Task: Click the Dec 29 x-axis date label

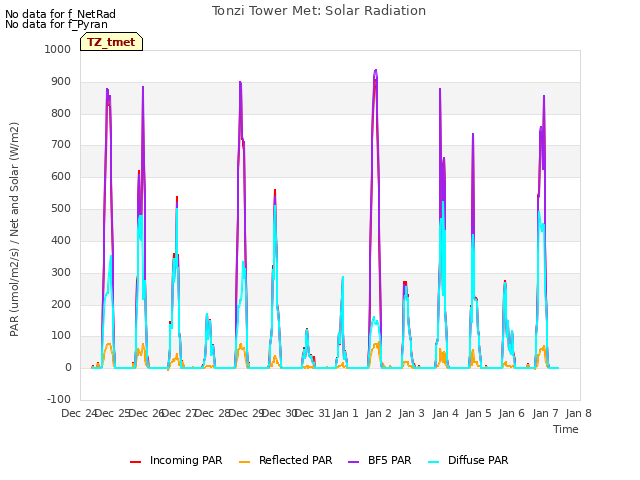Action: tap(246, 413)
